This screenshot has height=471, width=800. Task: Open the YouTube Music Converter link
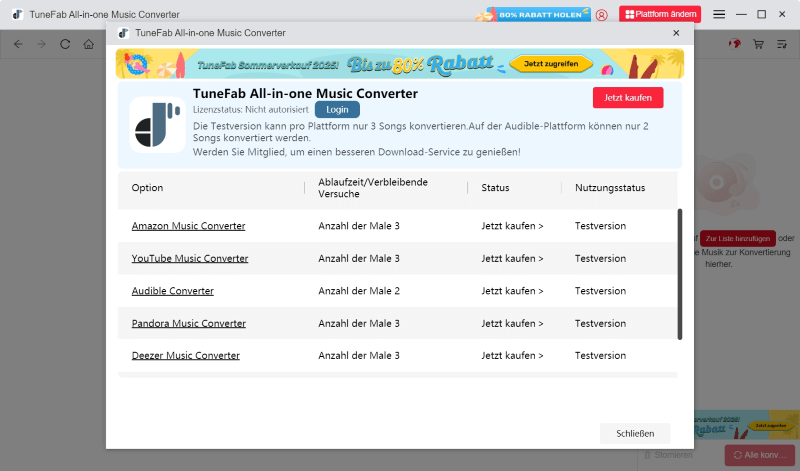tap(190, 259)
